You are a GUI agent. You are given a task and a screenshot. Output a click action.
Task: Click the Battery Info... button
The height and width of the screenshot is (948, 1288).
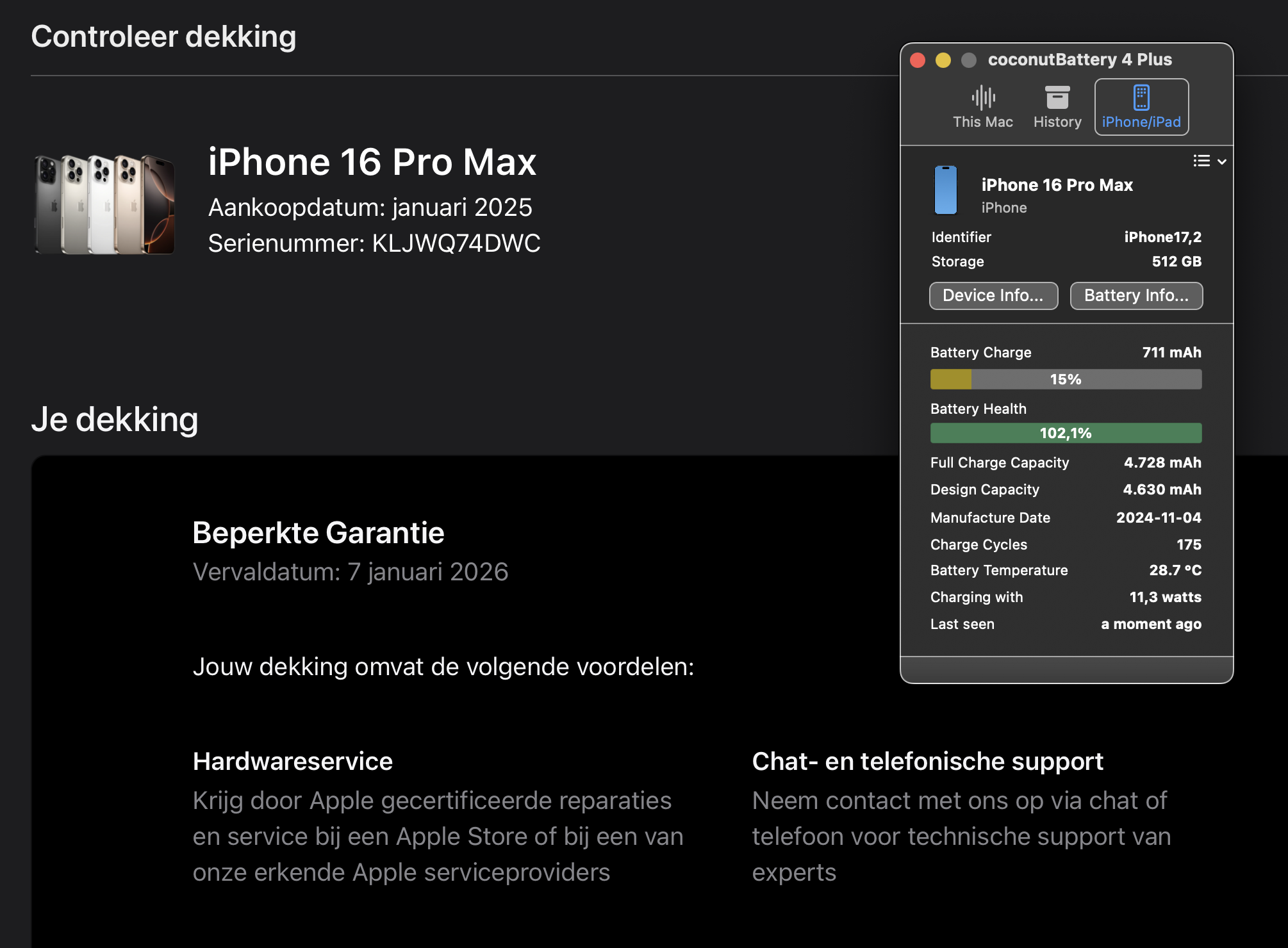point(1136,295)
